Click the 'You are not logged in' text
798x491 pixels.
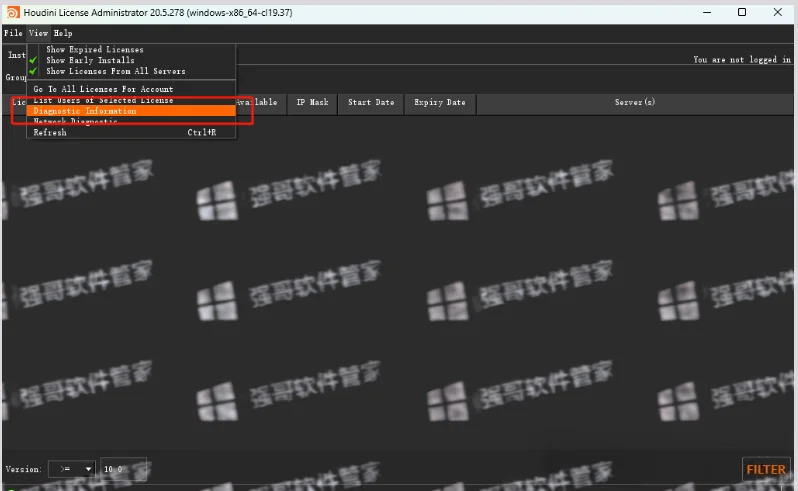click(x=742, y=60)
